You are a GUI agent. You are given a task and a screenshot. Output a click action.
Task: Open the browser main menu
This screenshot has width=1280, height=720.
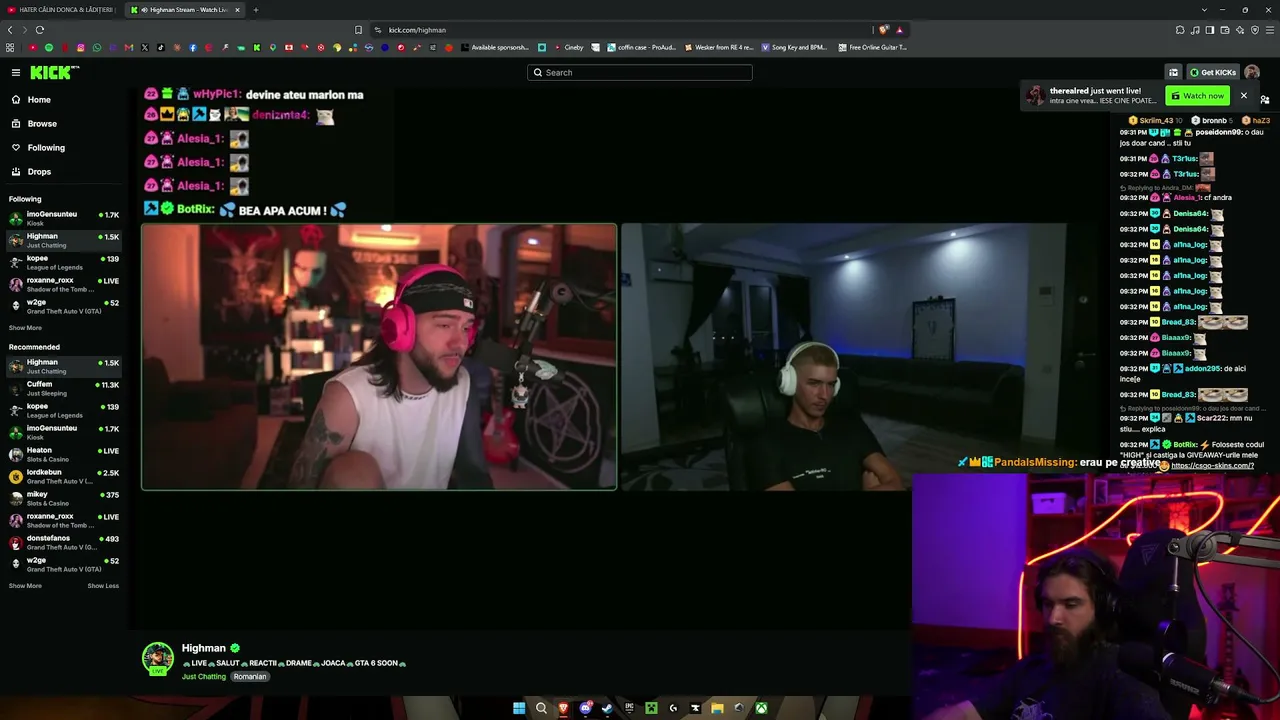(x=1269, y=30)
